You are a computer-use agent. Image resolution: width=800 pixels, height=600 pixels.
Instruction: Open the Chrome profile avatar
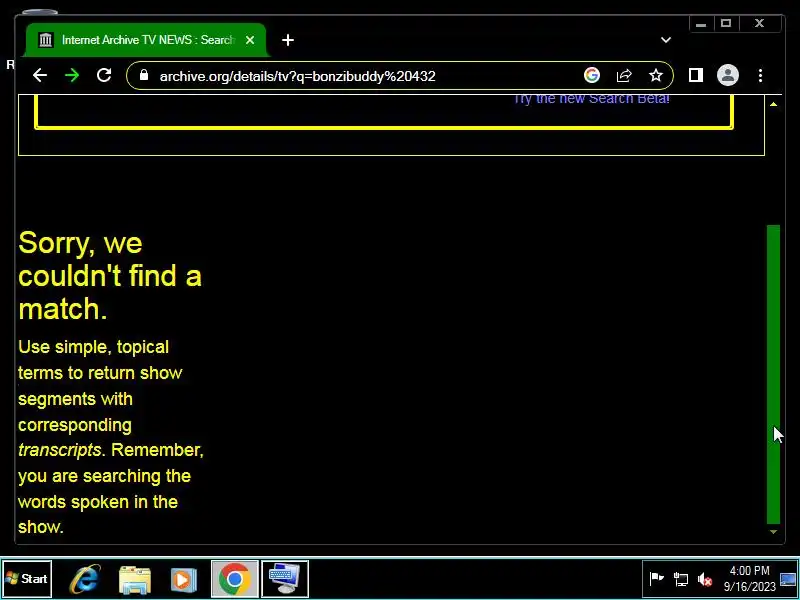[x=728, y=76]
